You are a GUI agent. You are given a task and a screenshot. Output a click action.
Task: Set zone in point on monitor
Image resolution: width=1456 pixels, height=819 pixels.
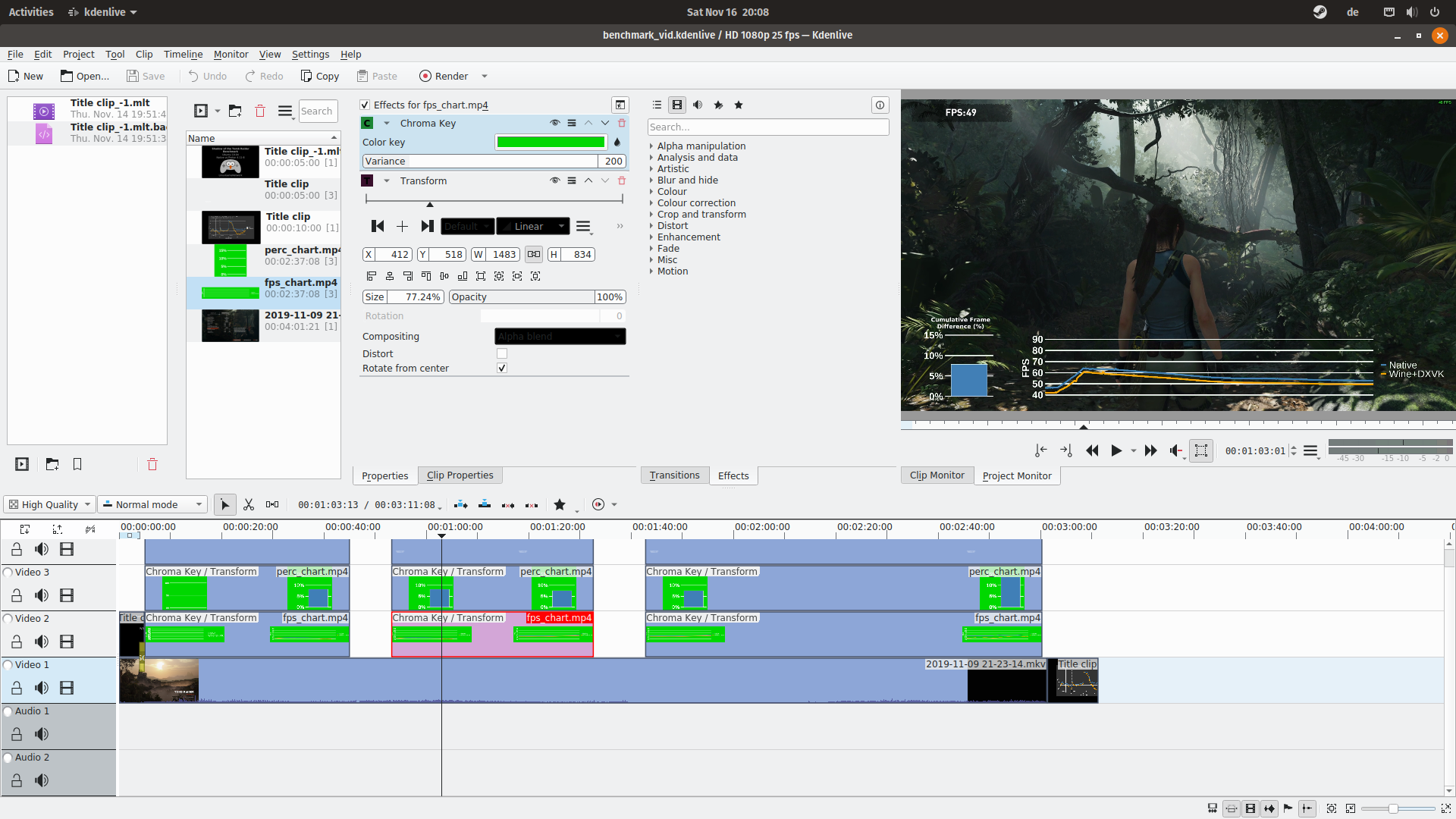point(1041,450)
